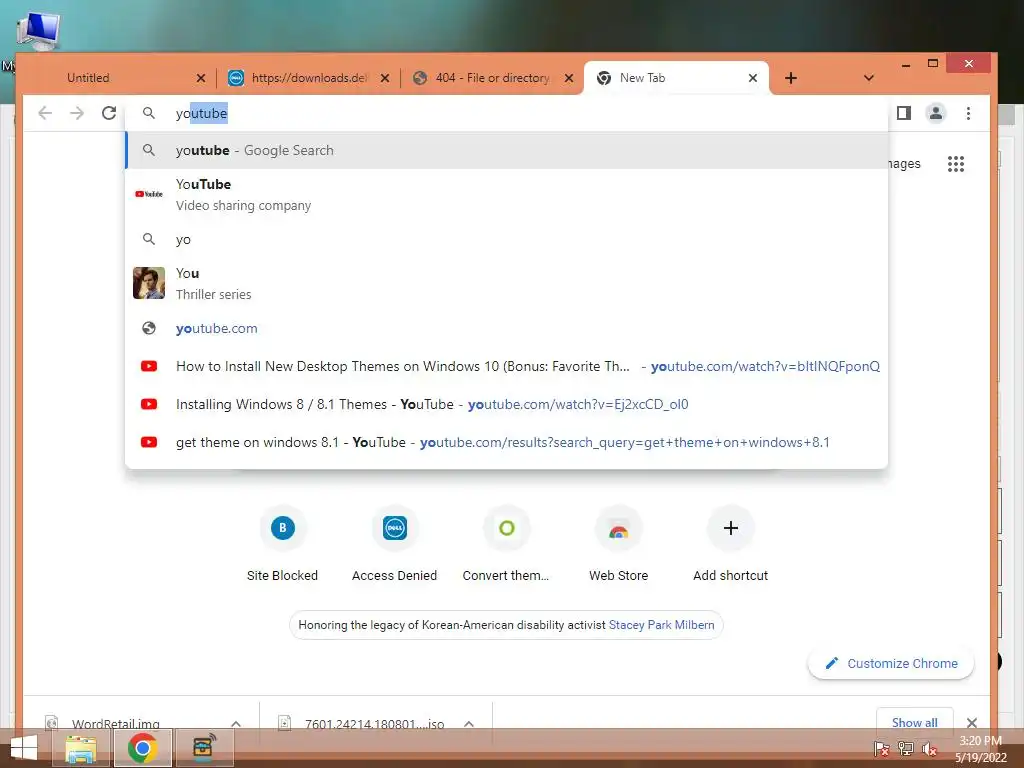This screenshot has width=1024, height=768.
Task: Click the You series thumbnail image
Action: click(149, 283)
